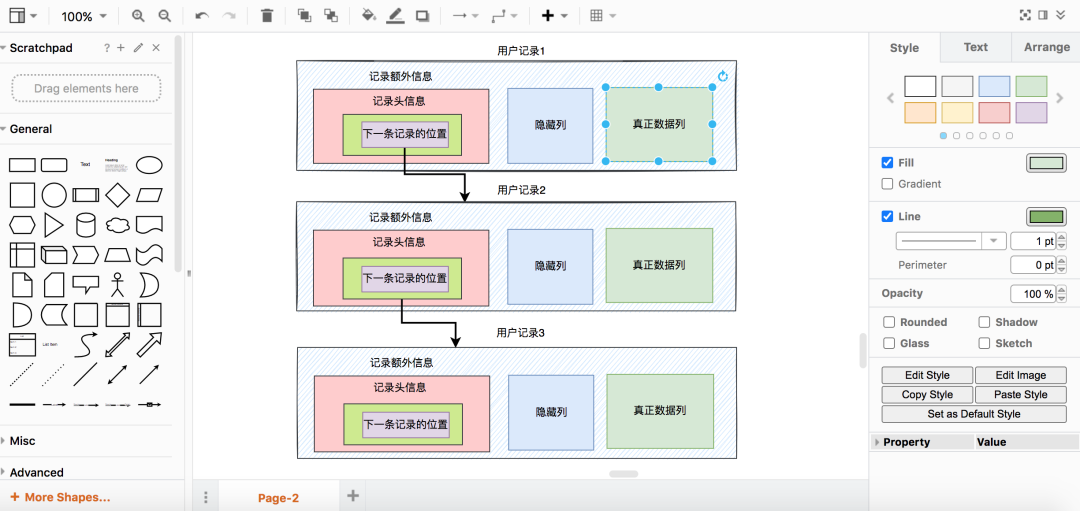Enable the Glass checkbox
Screen dimensions: 1080x511
point(889,343)
